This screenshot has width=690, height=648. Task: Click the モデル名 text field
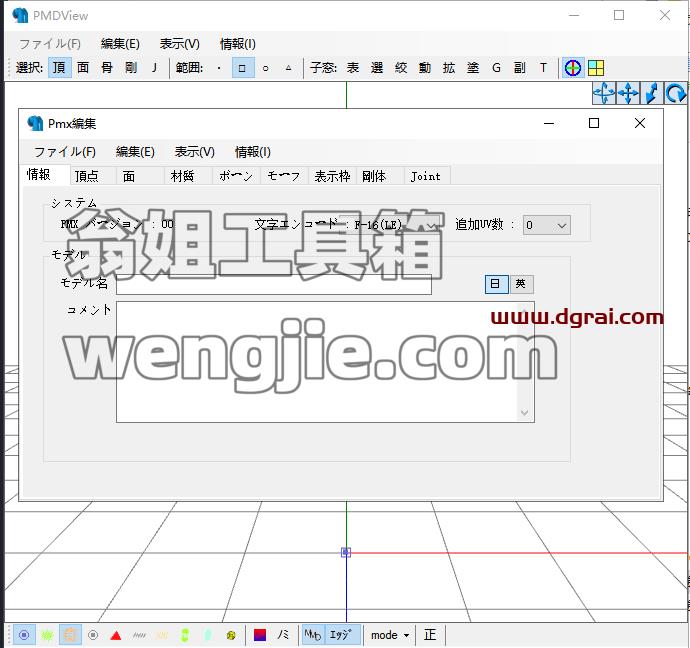(x=274, y=285)
